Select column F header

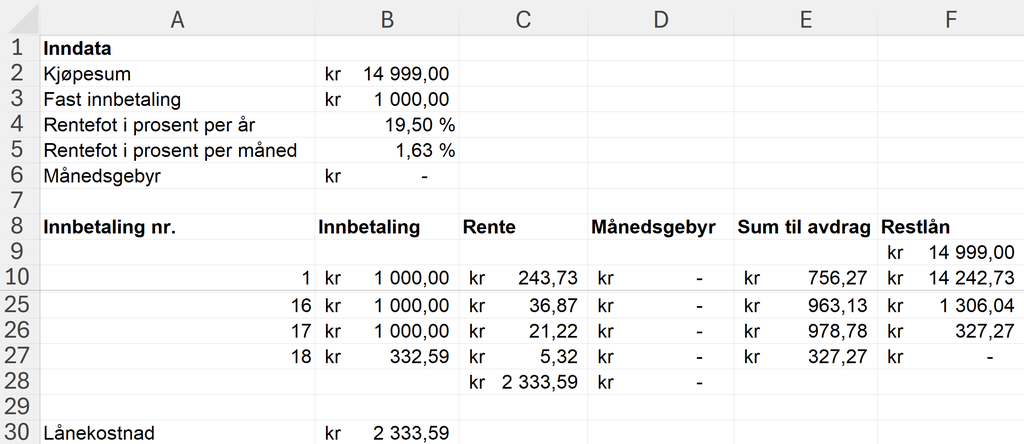click(951, 19)
